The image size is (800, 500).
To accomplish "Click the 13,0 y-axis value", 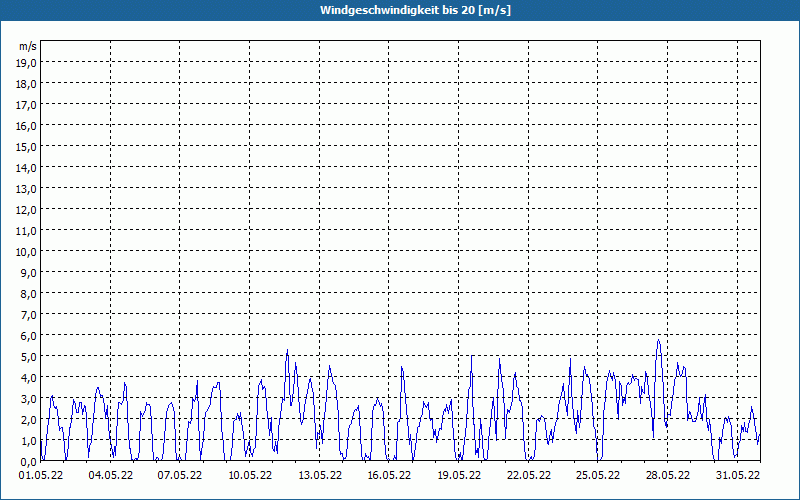I will coord(28,189).
